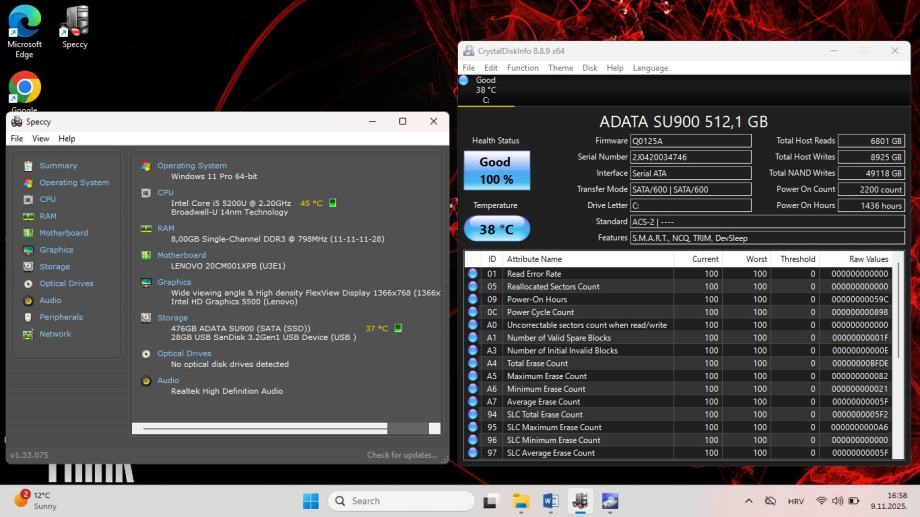Click Check for updates in Speccy
The width and height of the screenshot is (920, 517).
(402, 455)
